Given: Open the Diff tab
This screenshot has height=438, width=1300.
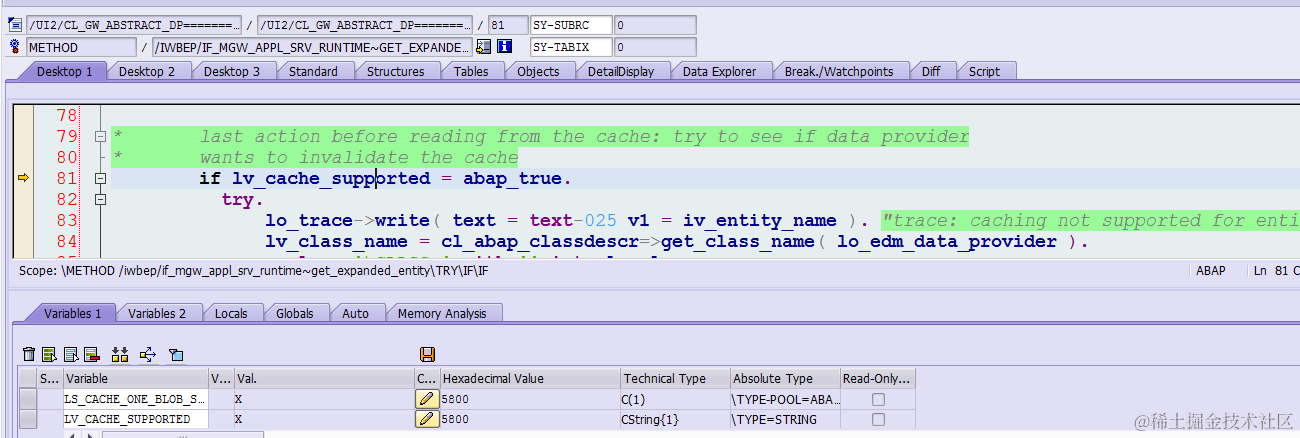Looking at the screenshot, I should pos(931,71).
